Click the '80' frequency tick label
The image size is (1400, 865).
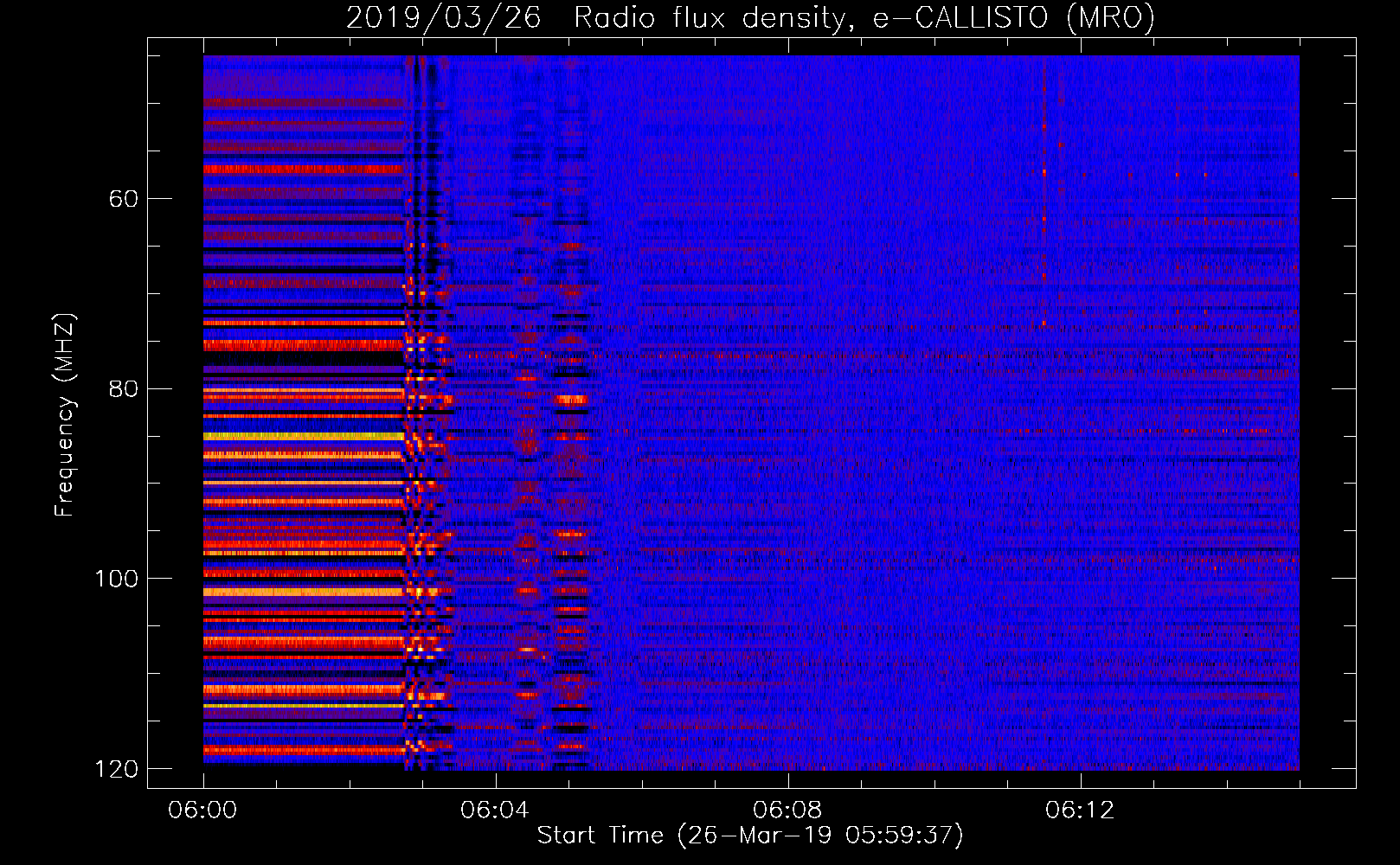[x=123, y=388]
